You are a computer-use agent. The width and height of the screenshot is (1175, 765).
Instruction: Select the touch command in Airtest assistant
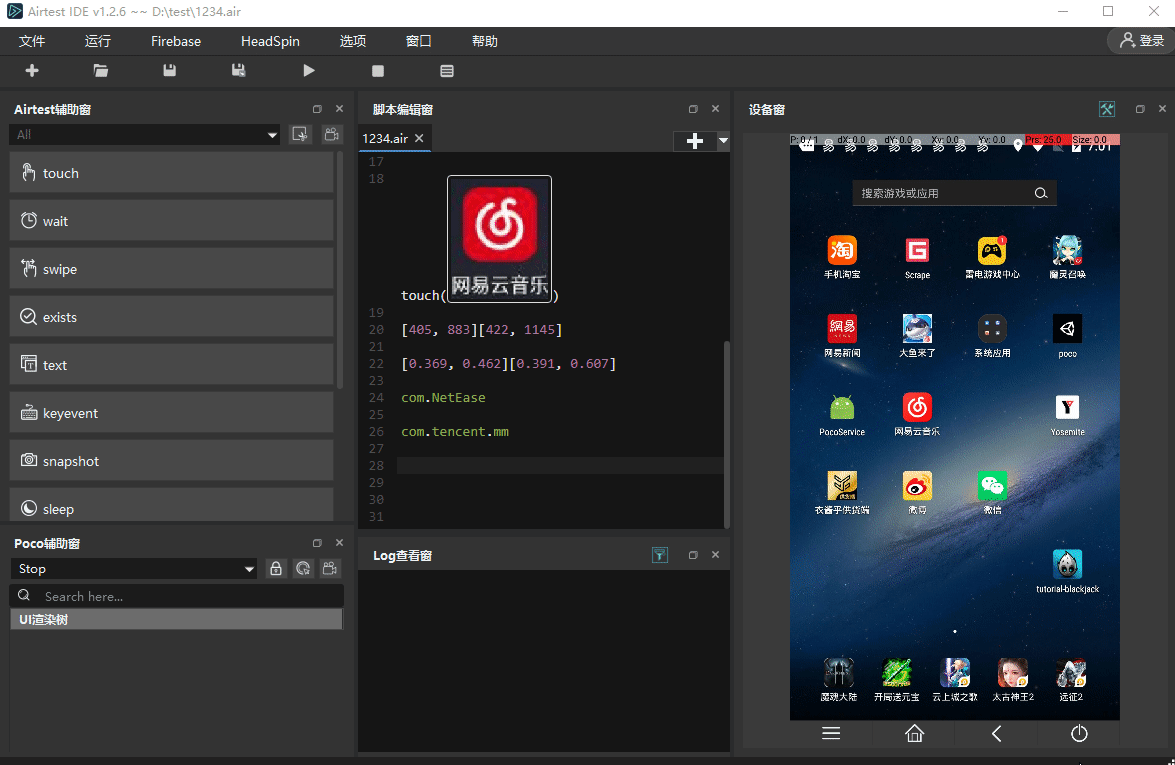click(171, 173)
